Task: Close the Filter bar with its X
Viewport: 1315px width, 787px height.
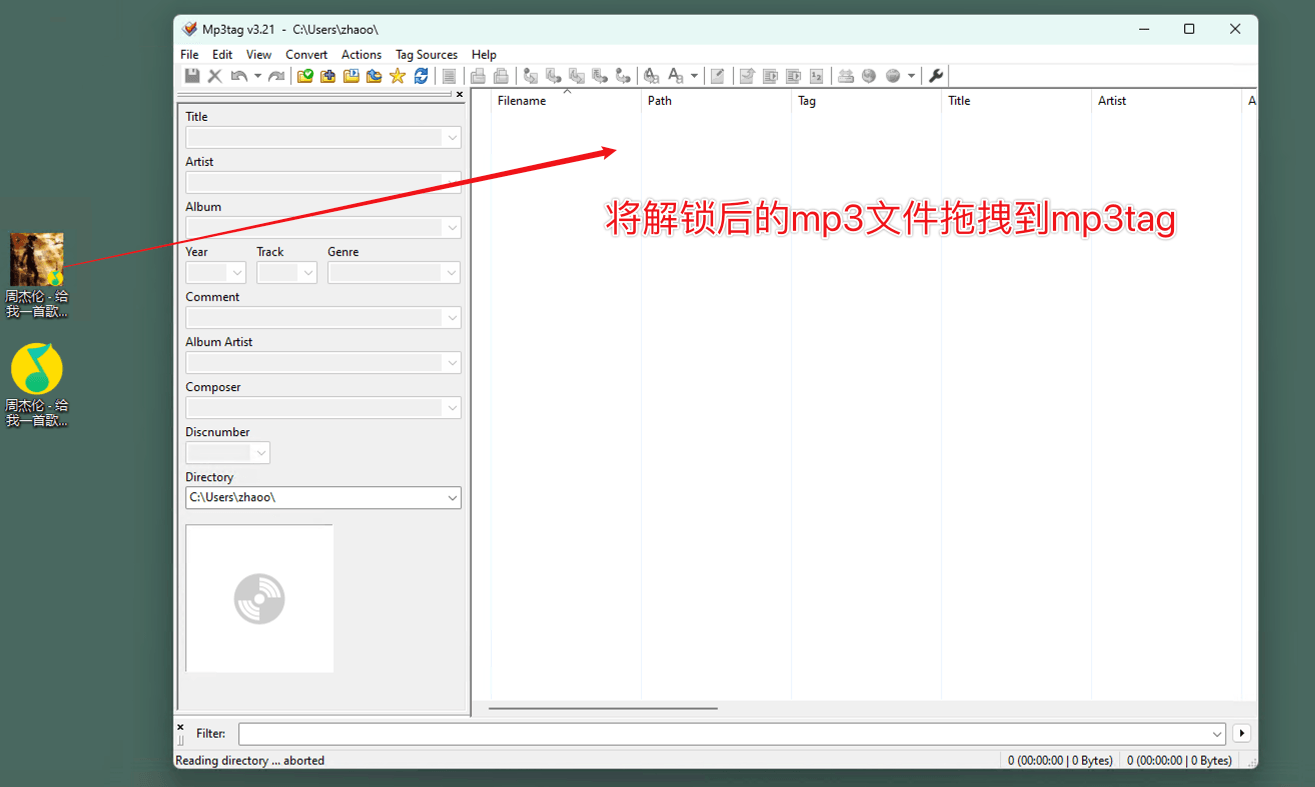Action: [181, 727]
